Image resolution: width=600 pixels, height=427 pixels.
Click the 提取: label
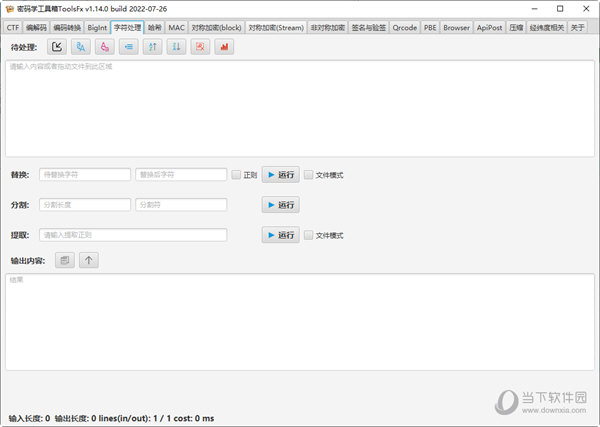20,235
